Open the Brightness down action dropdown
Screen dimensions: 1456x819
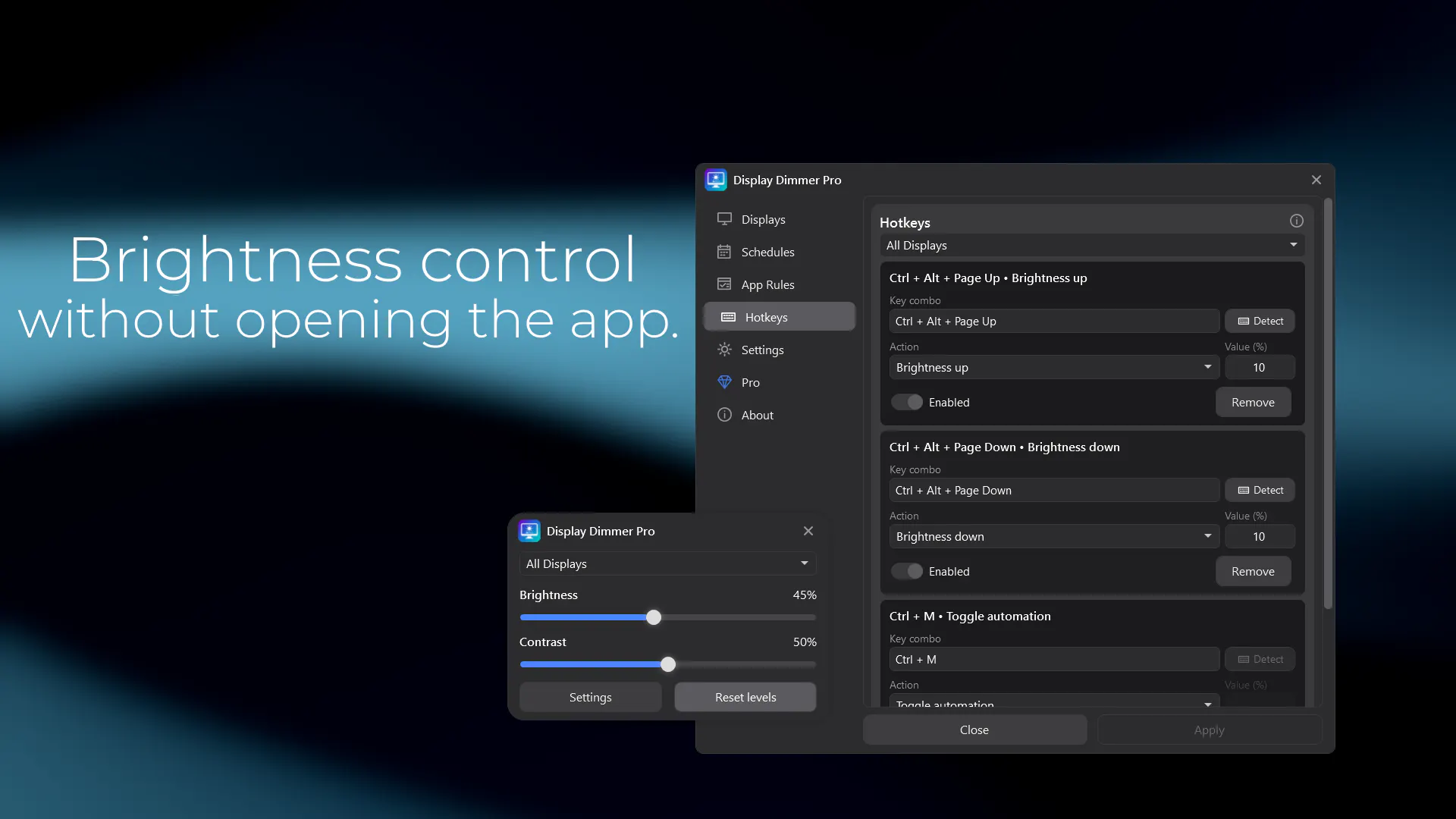click(x=1054, y=536)
